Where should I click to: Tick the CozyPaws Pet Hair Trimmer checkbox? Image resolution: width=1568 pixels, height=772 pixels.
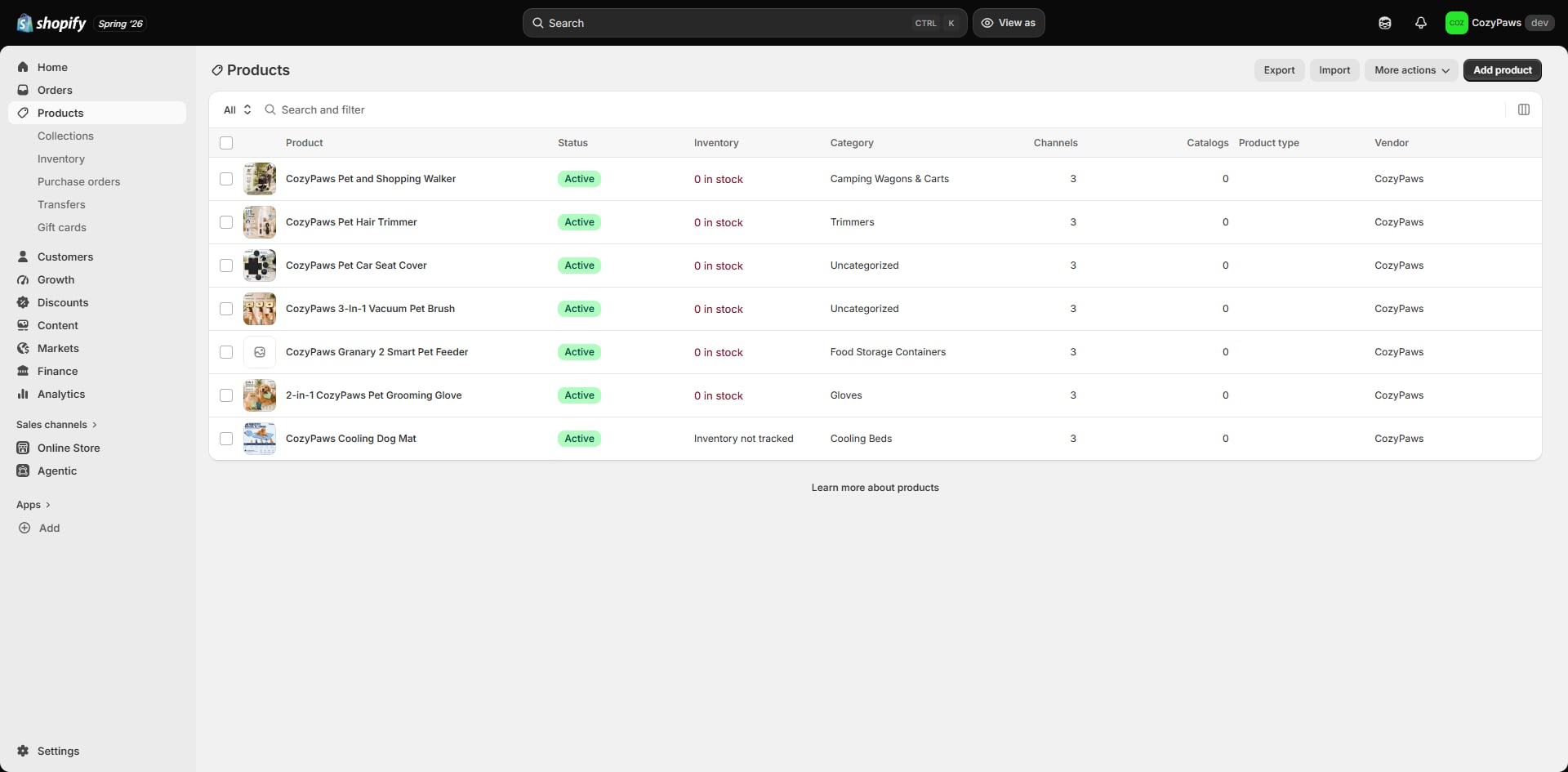(226, 222)
